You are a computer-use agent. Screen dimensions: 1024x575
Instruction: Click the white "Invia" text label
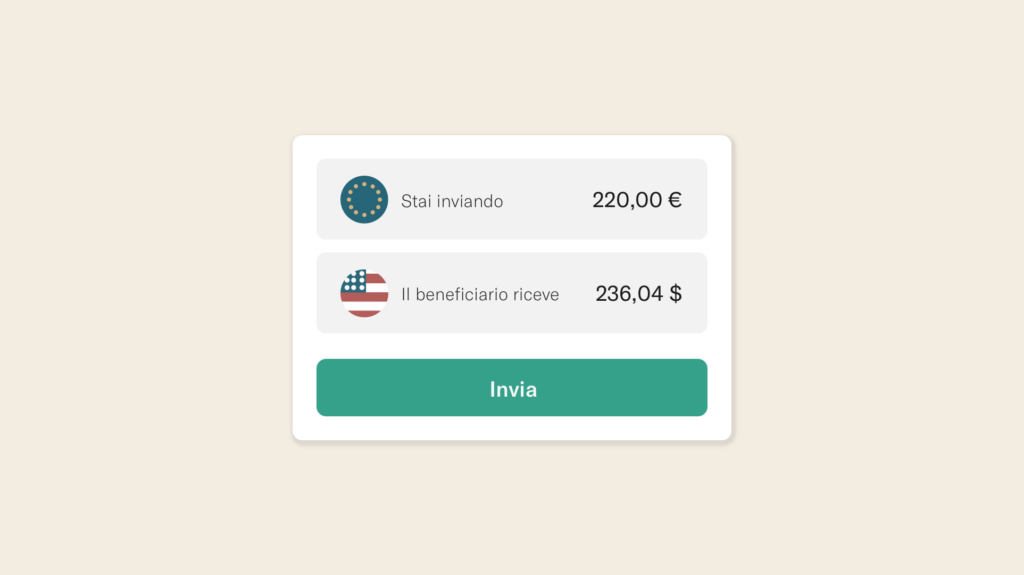pyautogui.click(x=513, y=389)
